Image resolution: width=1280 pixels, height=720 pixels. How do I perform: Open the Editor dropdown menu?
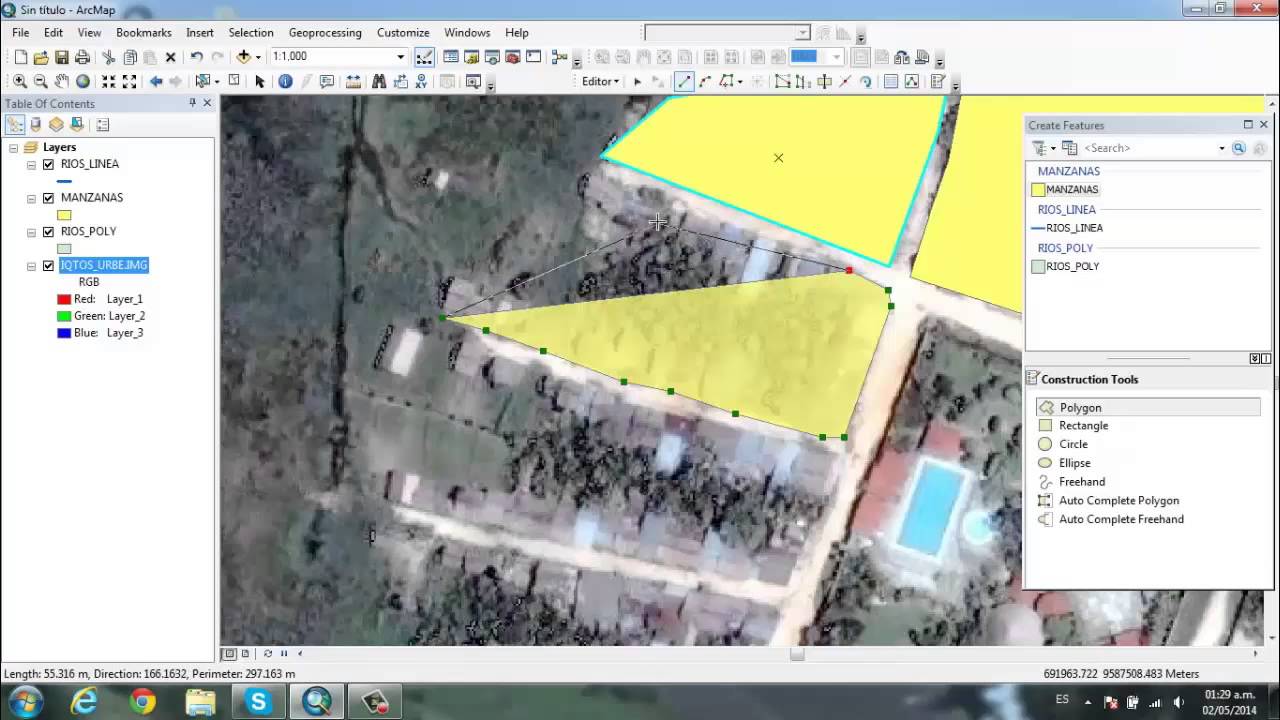[x=600, y=81]
